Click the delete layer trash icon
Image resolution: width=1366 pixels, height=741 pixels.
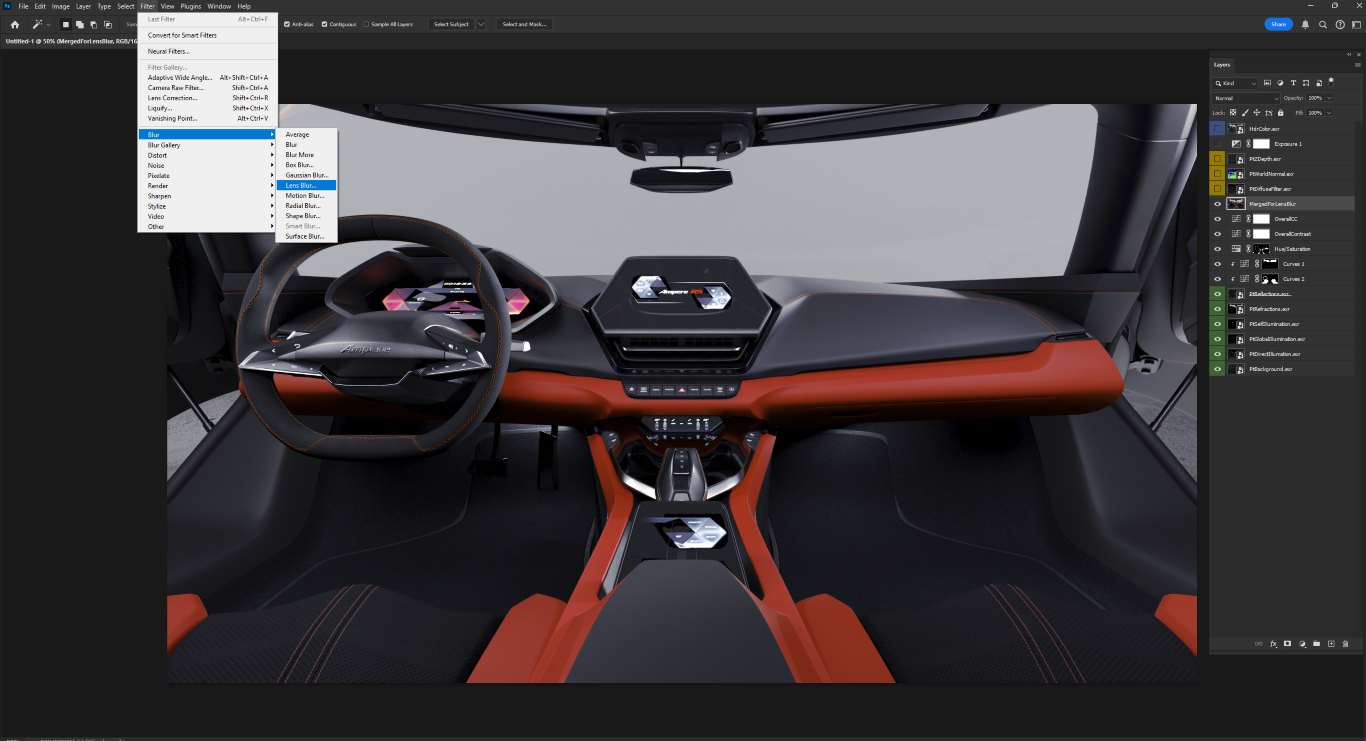click(1345, 643)
